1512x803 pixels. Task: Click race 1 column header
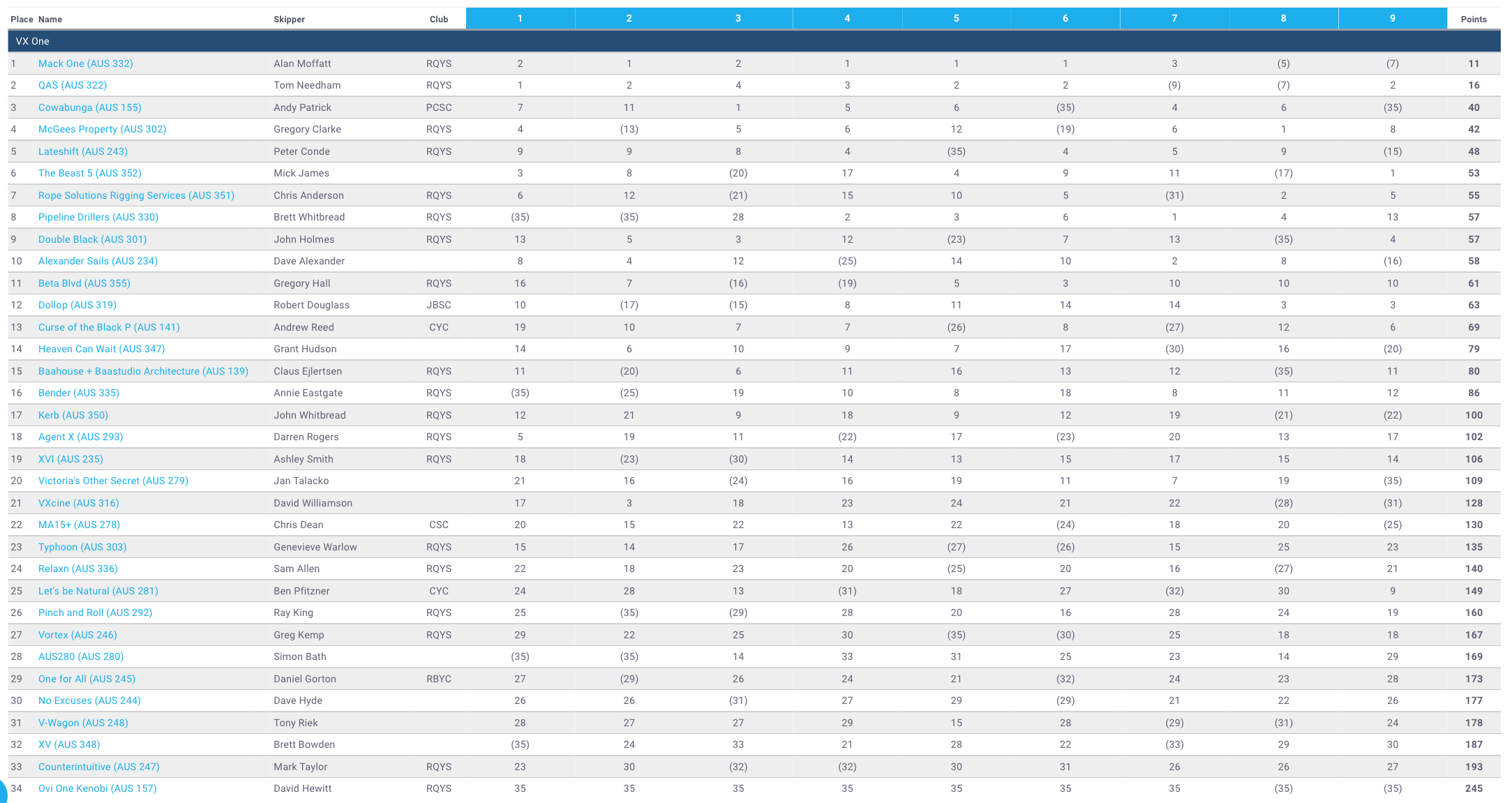[x=520, y=18]
